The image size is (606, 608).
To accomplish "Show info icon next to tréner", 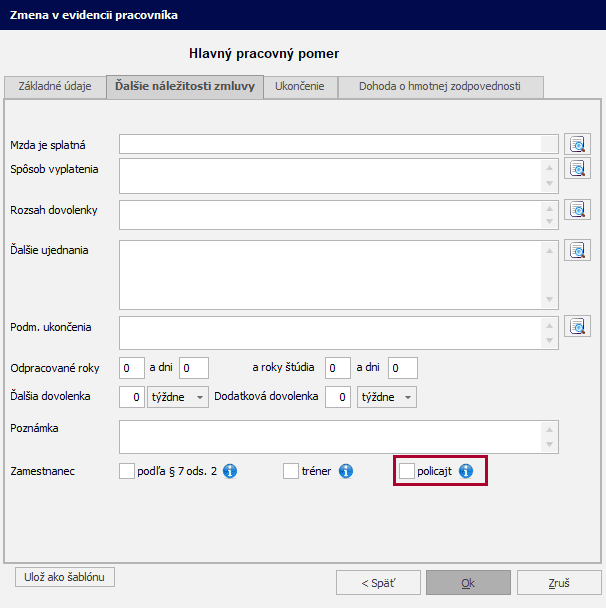I will [x=346, y=470].
